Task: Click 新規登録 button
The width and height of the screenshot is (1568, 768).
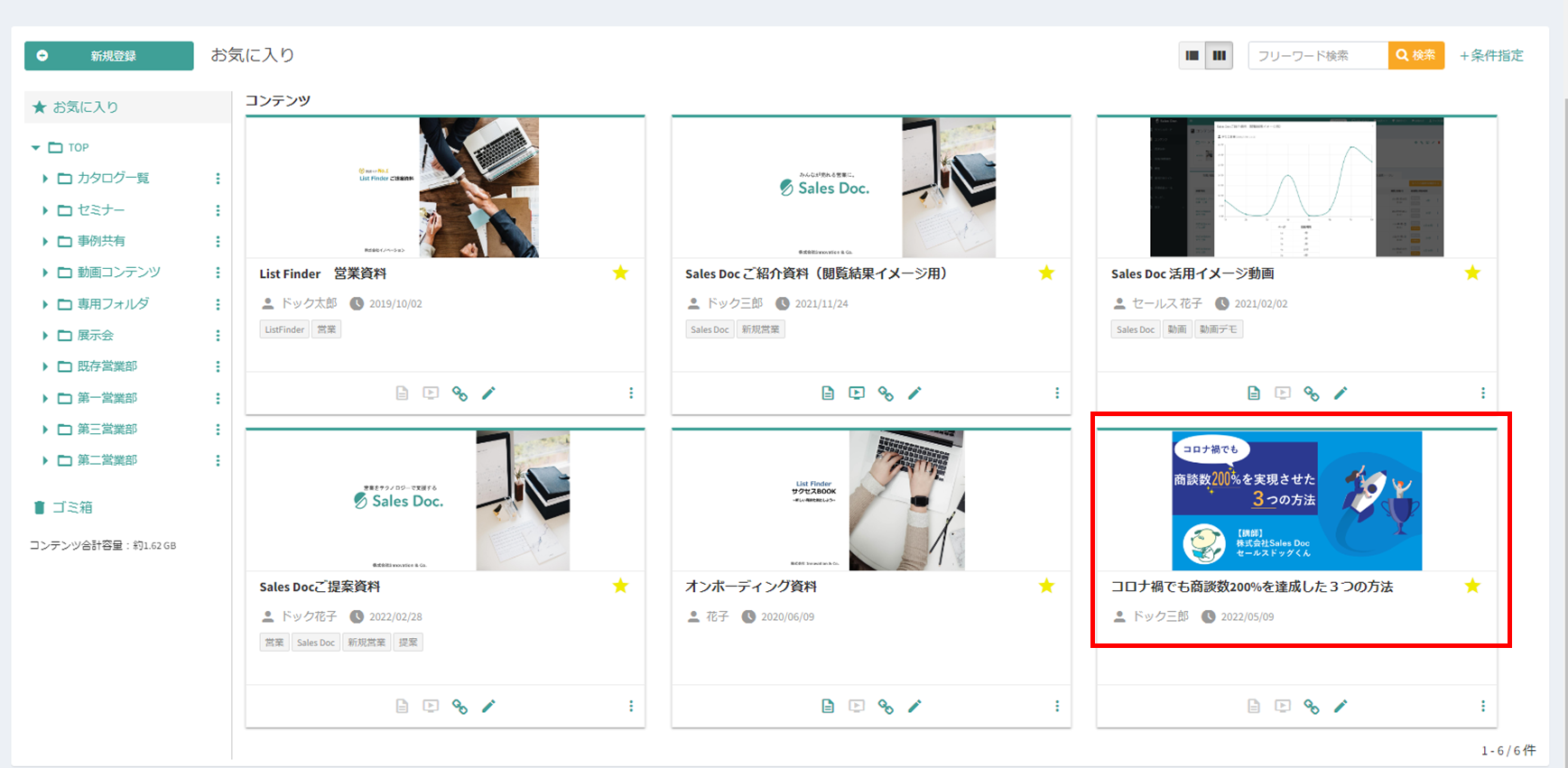Action: pos(109,56)
